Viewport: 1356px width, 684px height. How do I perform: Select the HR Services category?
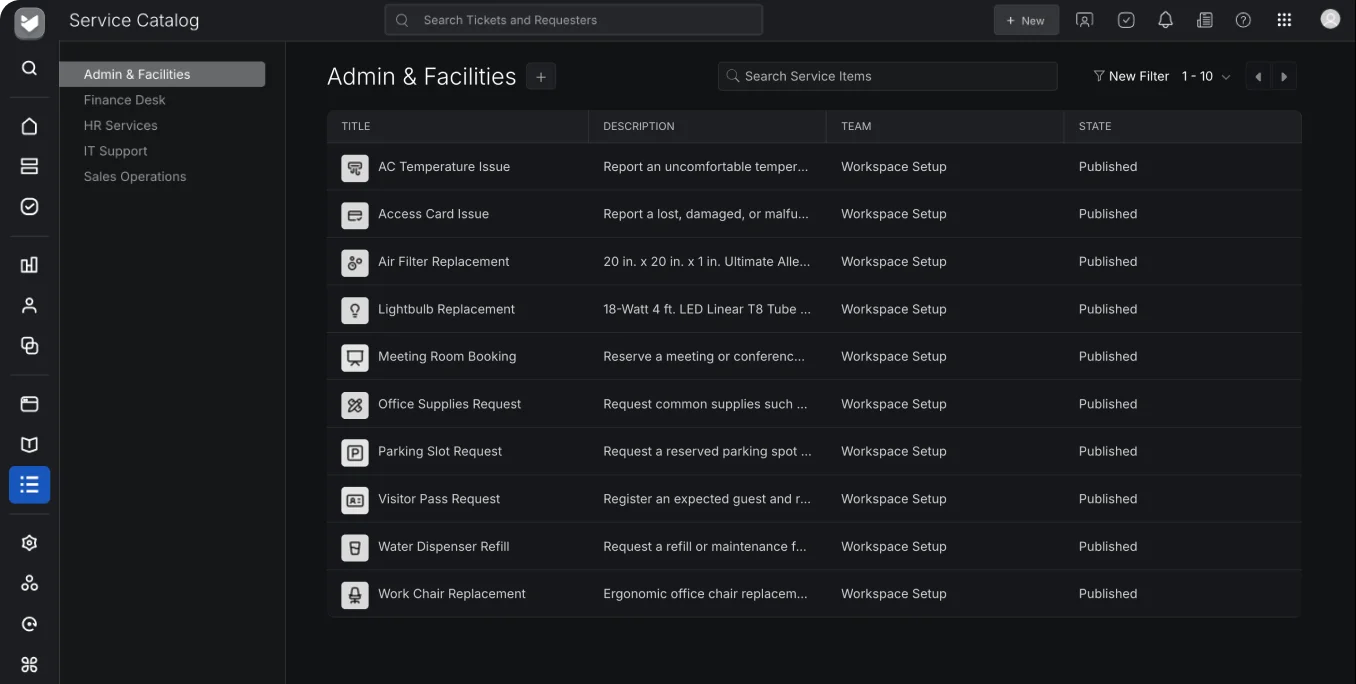120,125
